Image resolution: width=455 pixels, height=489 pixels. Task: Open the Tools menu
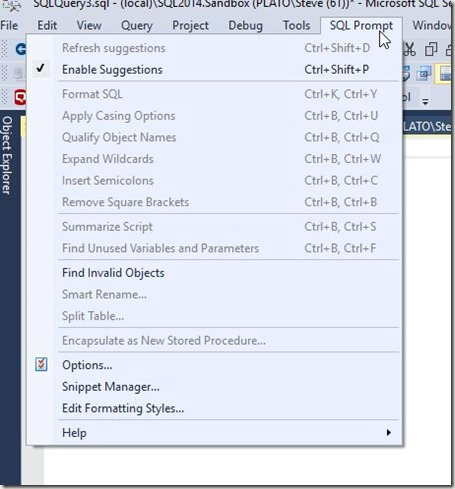(x=296, y=25)
